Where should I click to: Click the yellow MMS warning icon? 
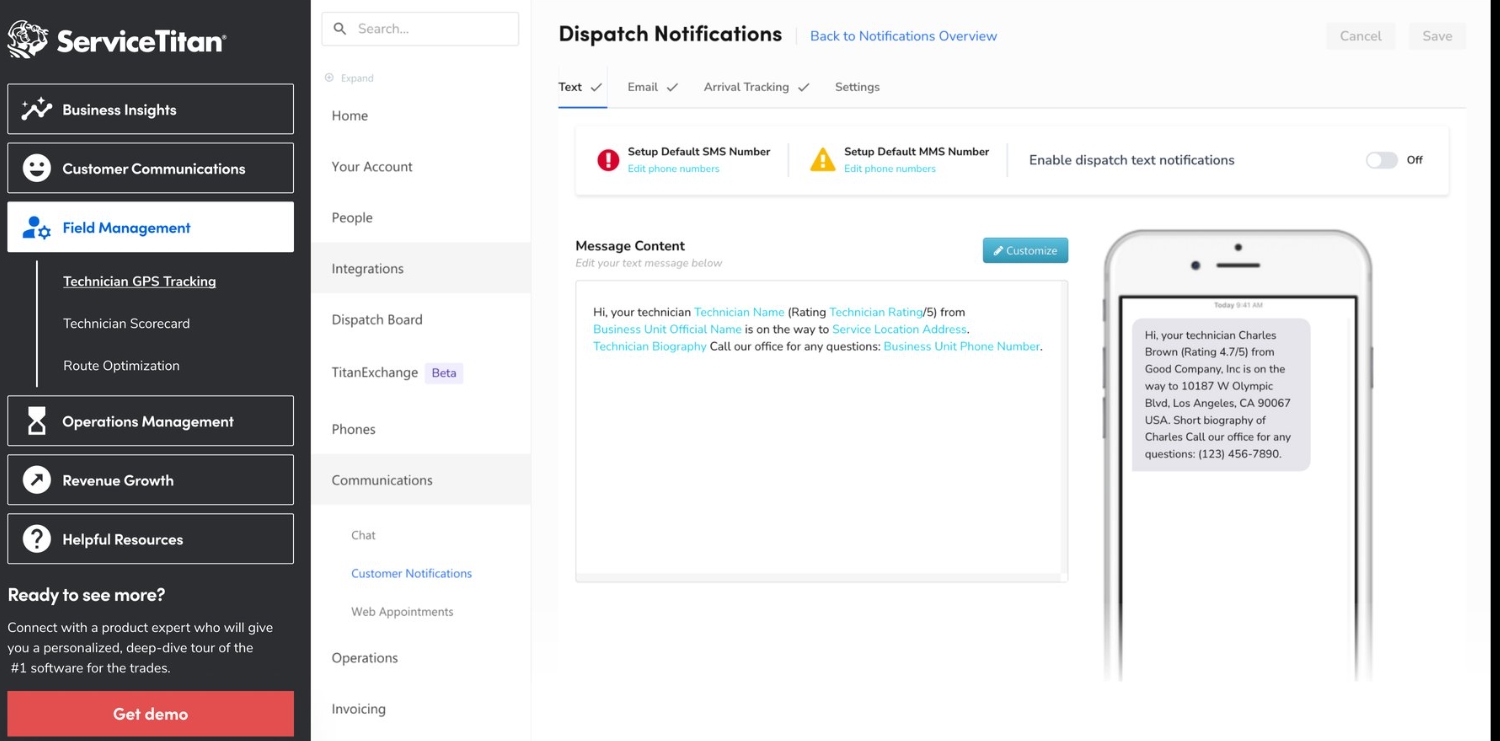coord(822,160)
